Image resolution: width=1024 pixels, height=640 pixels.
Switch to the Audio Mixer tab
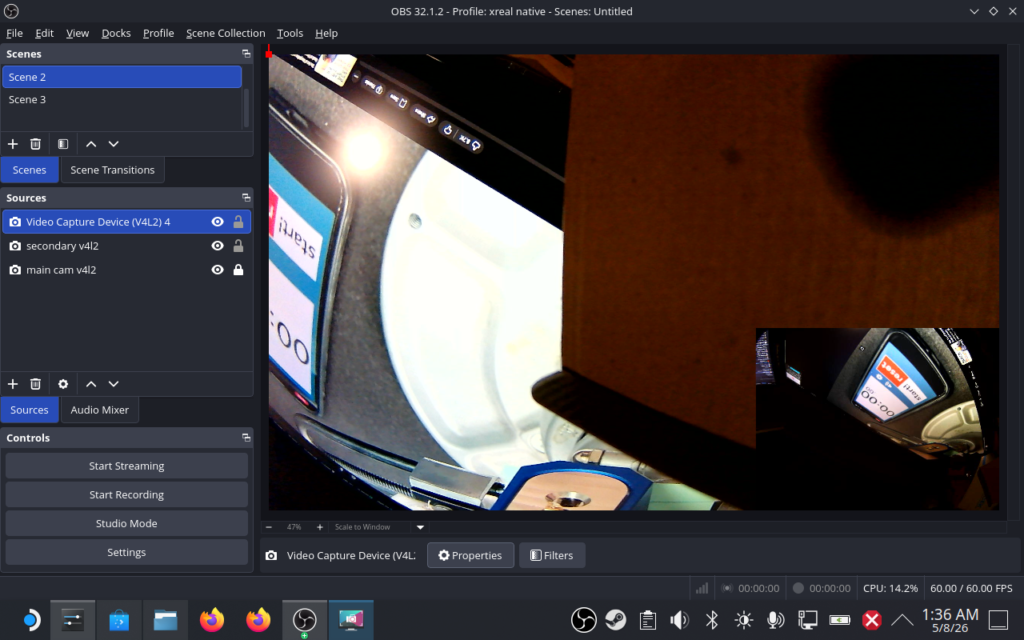[x=99, y=410]
